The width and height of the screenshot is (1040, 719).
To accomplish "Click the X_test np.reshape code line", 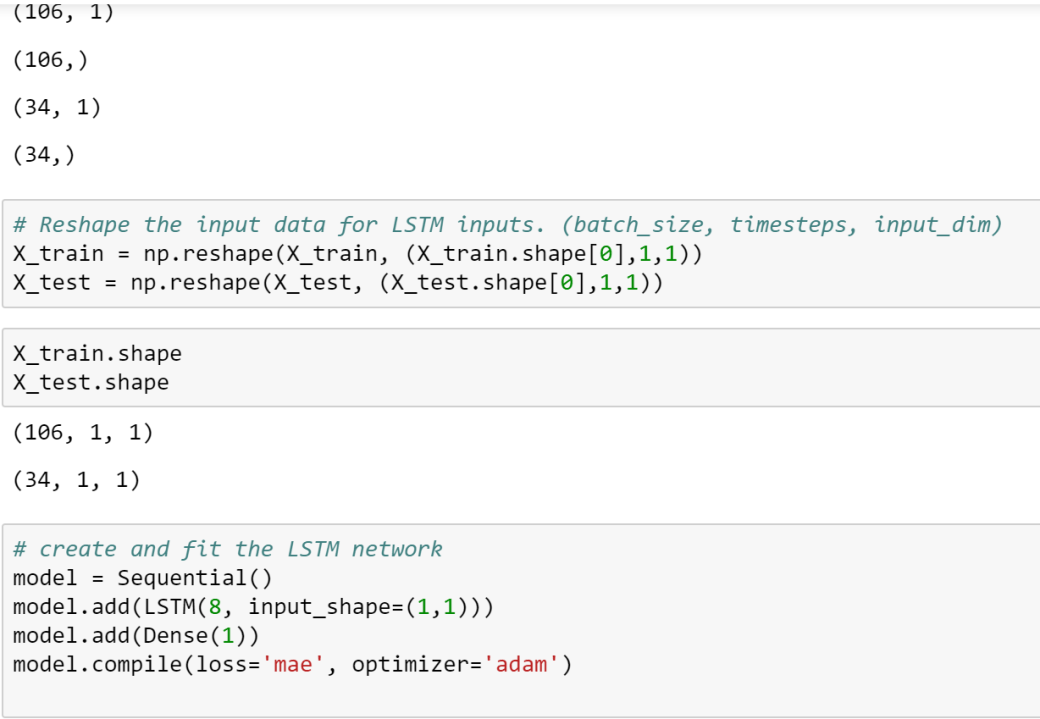I will [x=338, y=283].
